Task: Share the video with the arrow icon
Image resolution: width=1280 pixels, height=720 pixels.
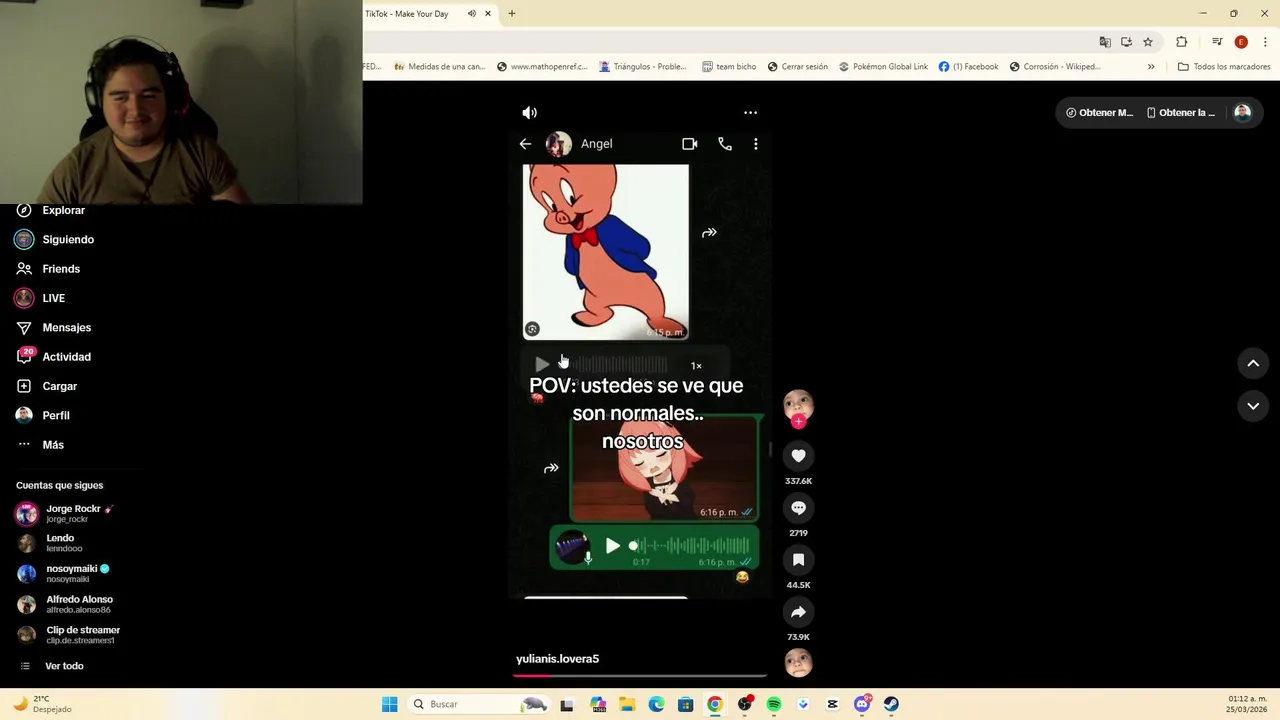Action: [x=798, y=612]
